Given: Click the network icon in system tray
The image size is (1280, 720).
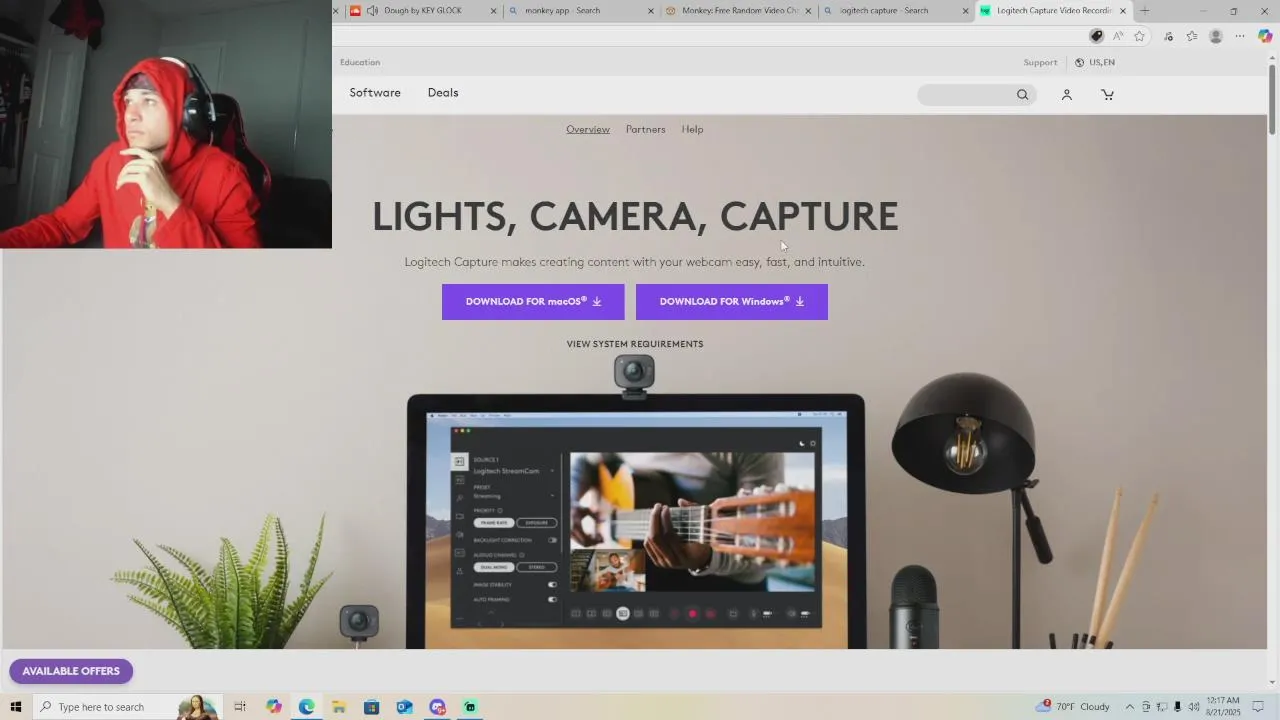Looking at the screenshot, I should (1162, 707).
